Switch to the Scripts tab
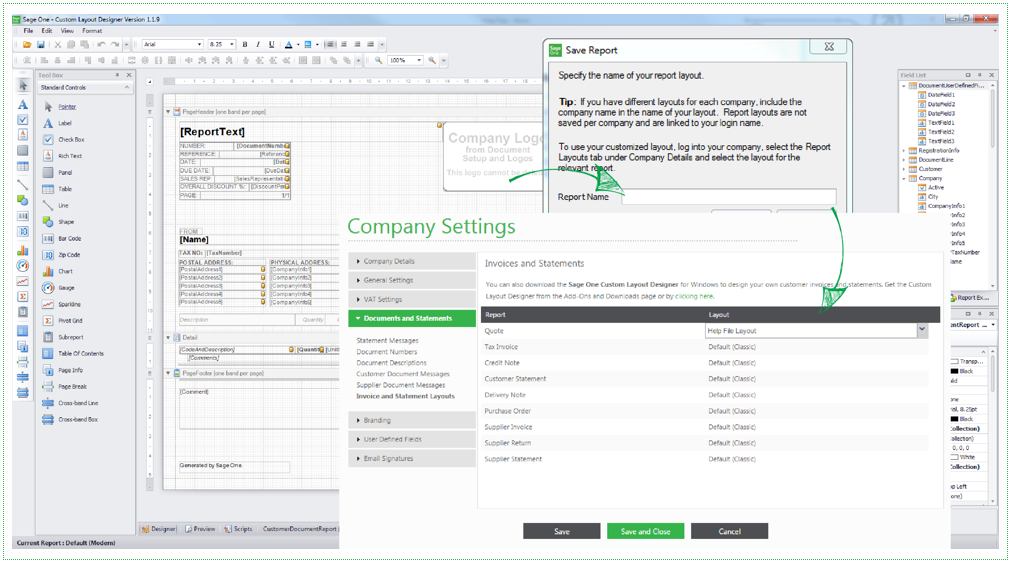Screen dimensions: 1011x563 pos(239,529)
